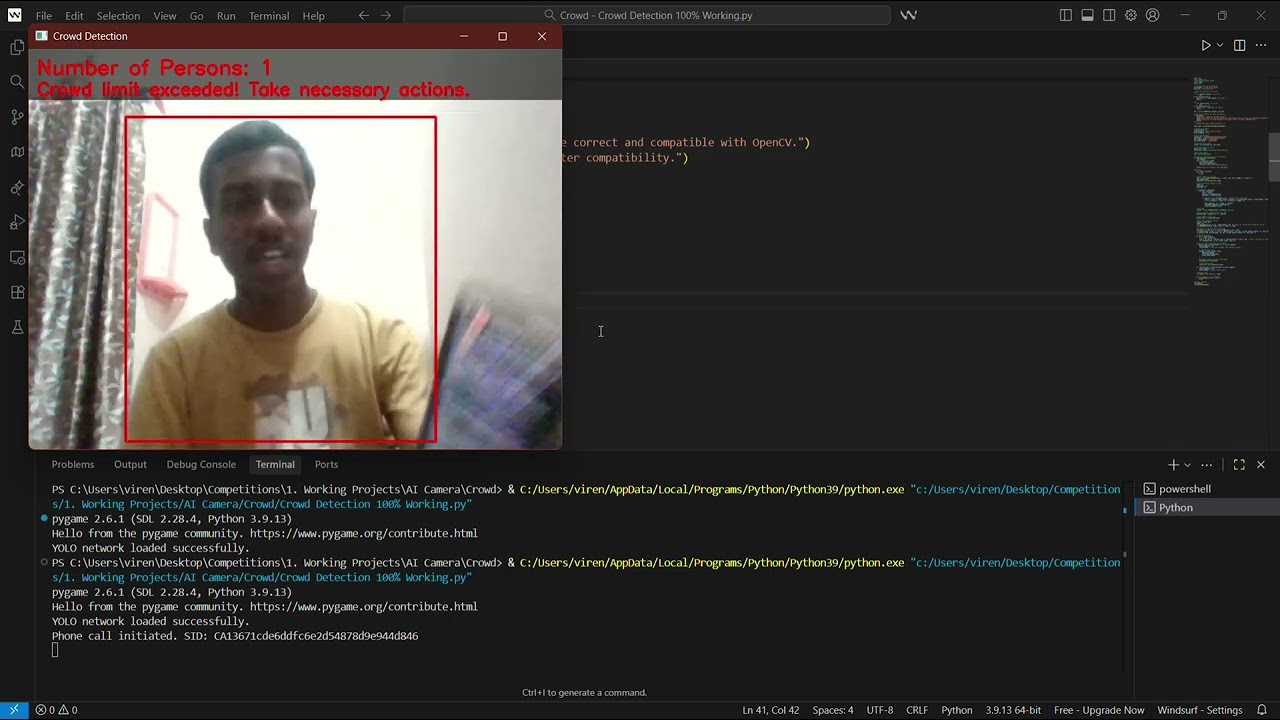Select interpreter 3.9.13 64-bit
This screenshot has width=1280, height=720.
point(1013,710)
